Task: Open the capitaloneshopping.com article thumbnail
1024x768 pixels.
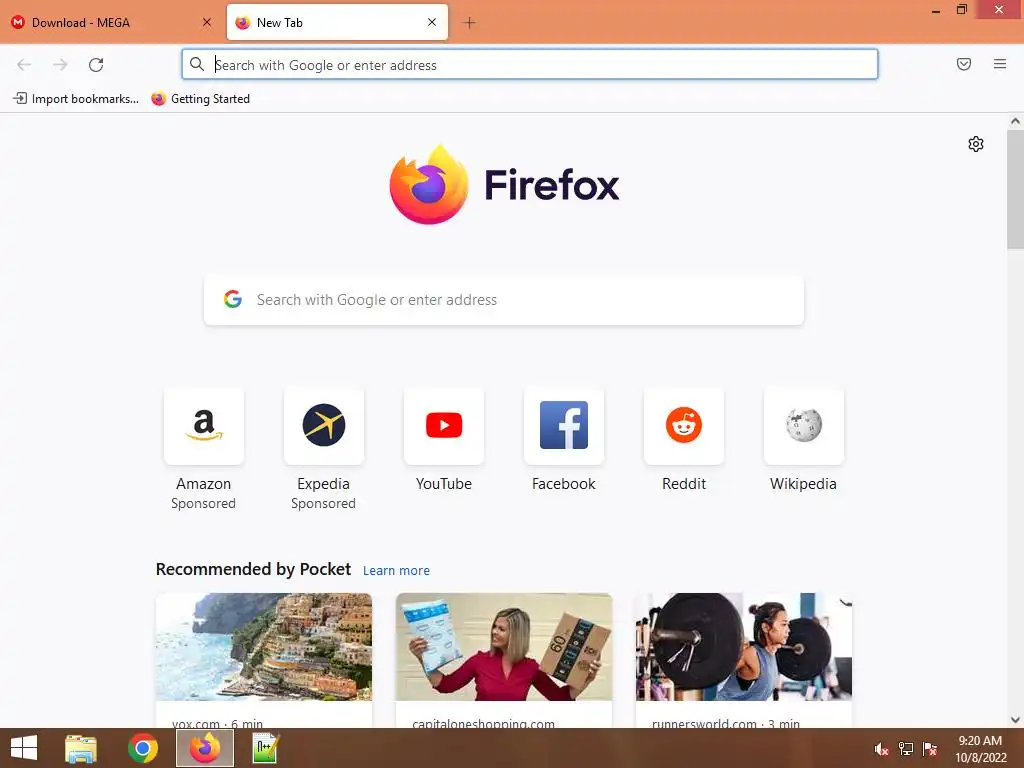Action: [x=504, y=647]
